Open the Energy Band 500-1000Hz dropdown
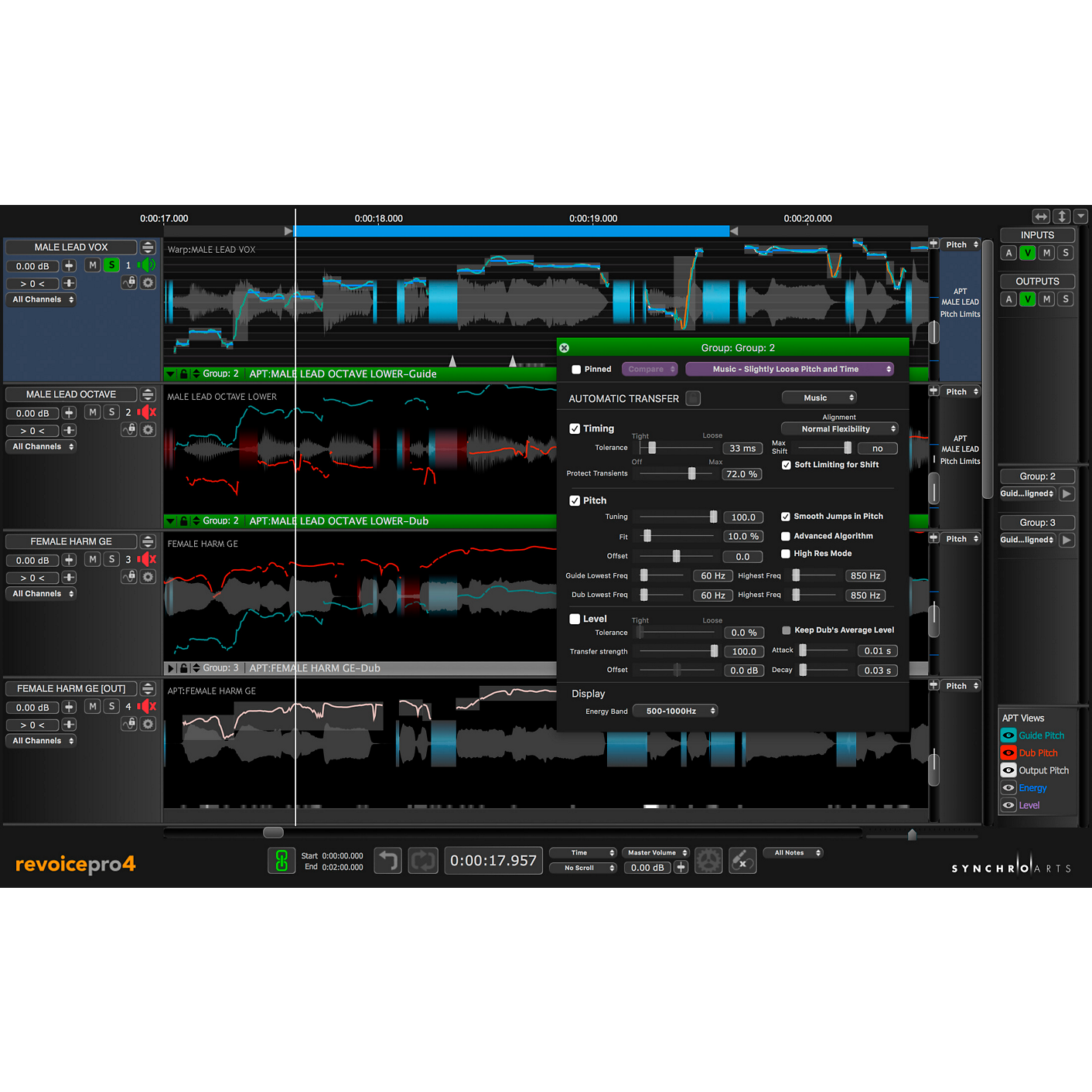The width and height of the screenshot is (1092, 1092). 674,710
